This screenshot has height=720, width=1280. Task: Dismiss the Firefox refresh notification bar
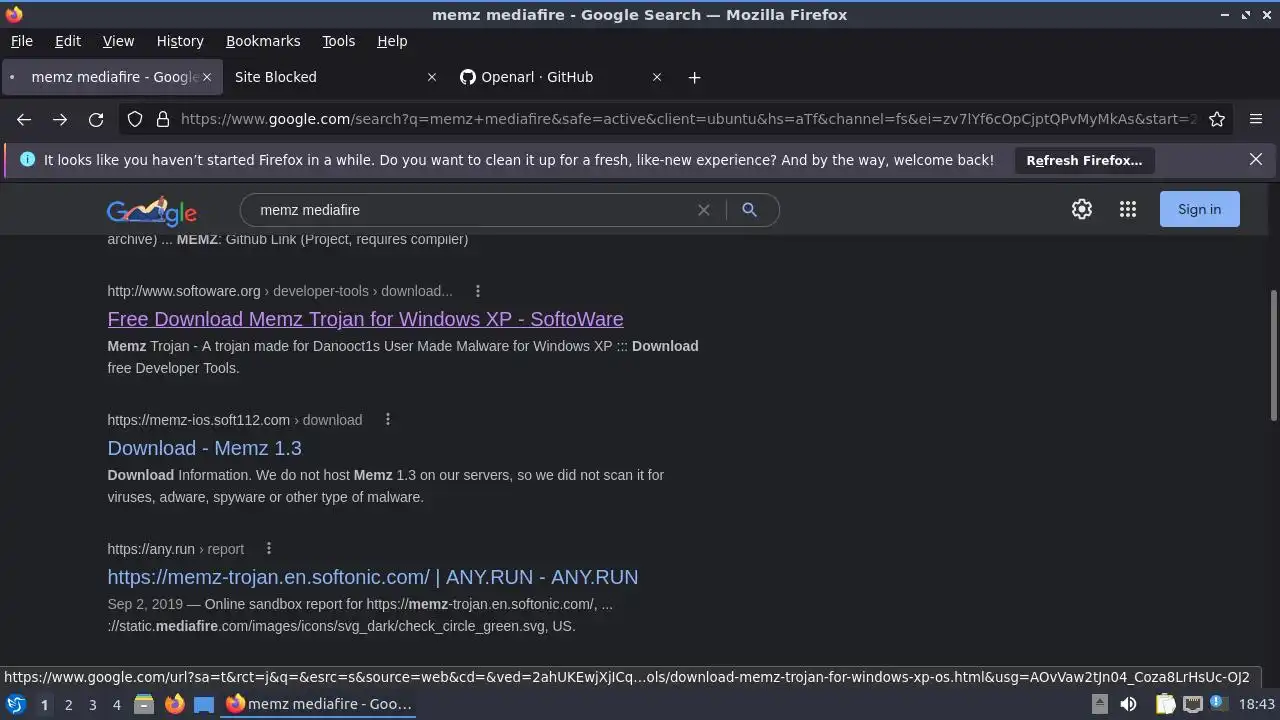pos(1256,159)
